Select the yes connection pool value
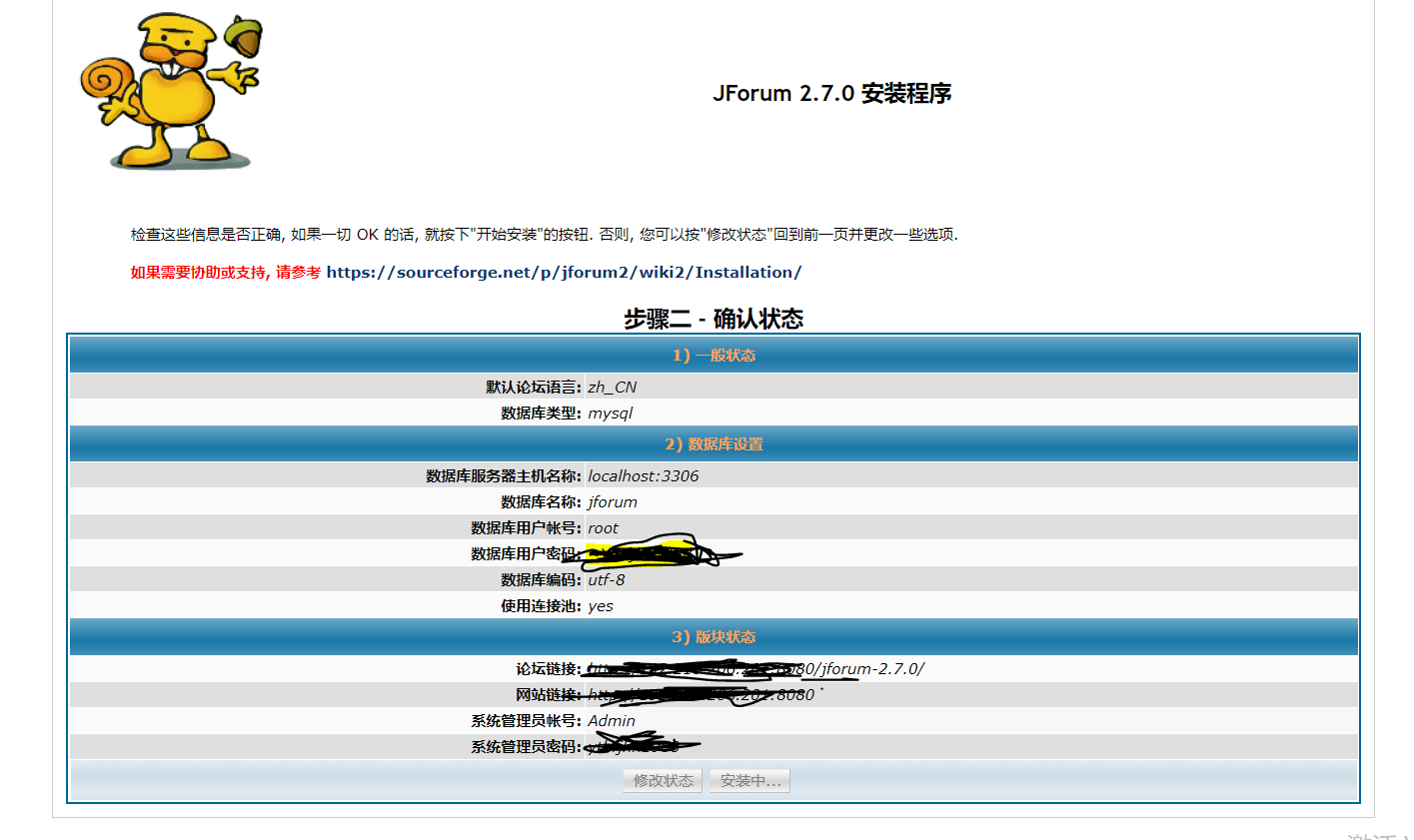 tap(601, 606)
